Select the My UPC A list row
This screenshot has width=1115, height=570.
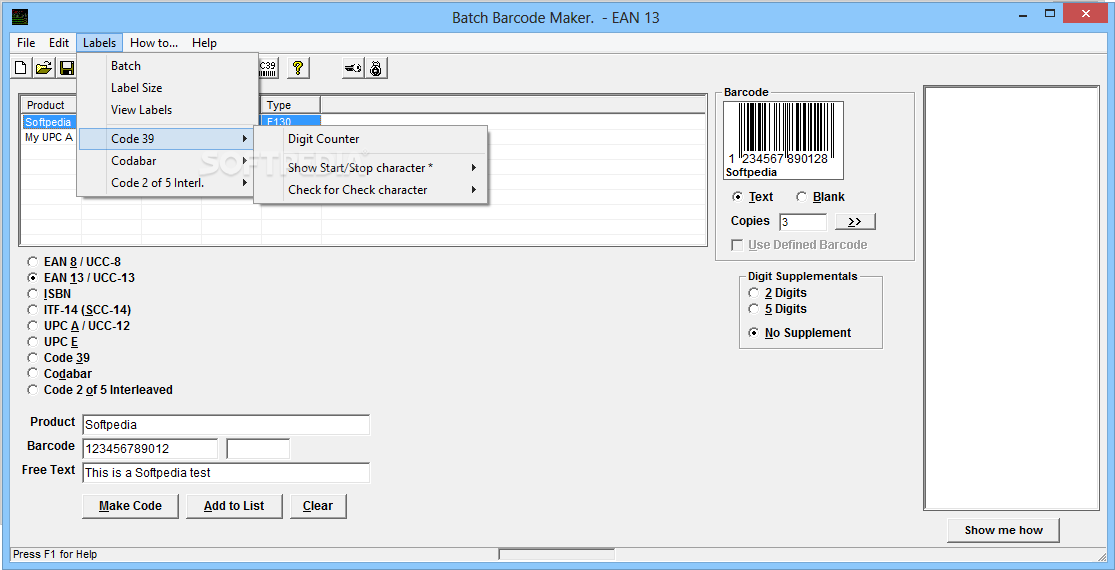tap(48, 137)
